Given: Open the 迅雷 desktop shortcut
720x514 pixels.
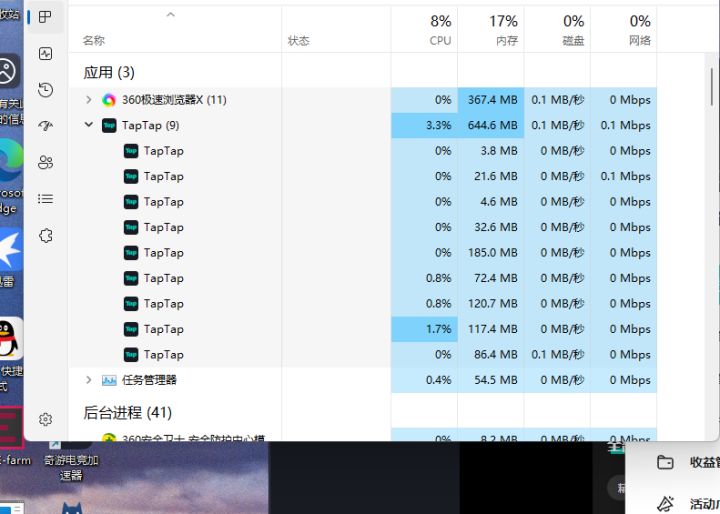Looking at the screenshot, I should point(11,258).
